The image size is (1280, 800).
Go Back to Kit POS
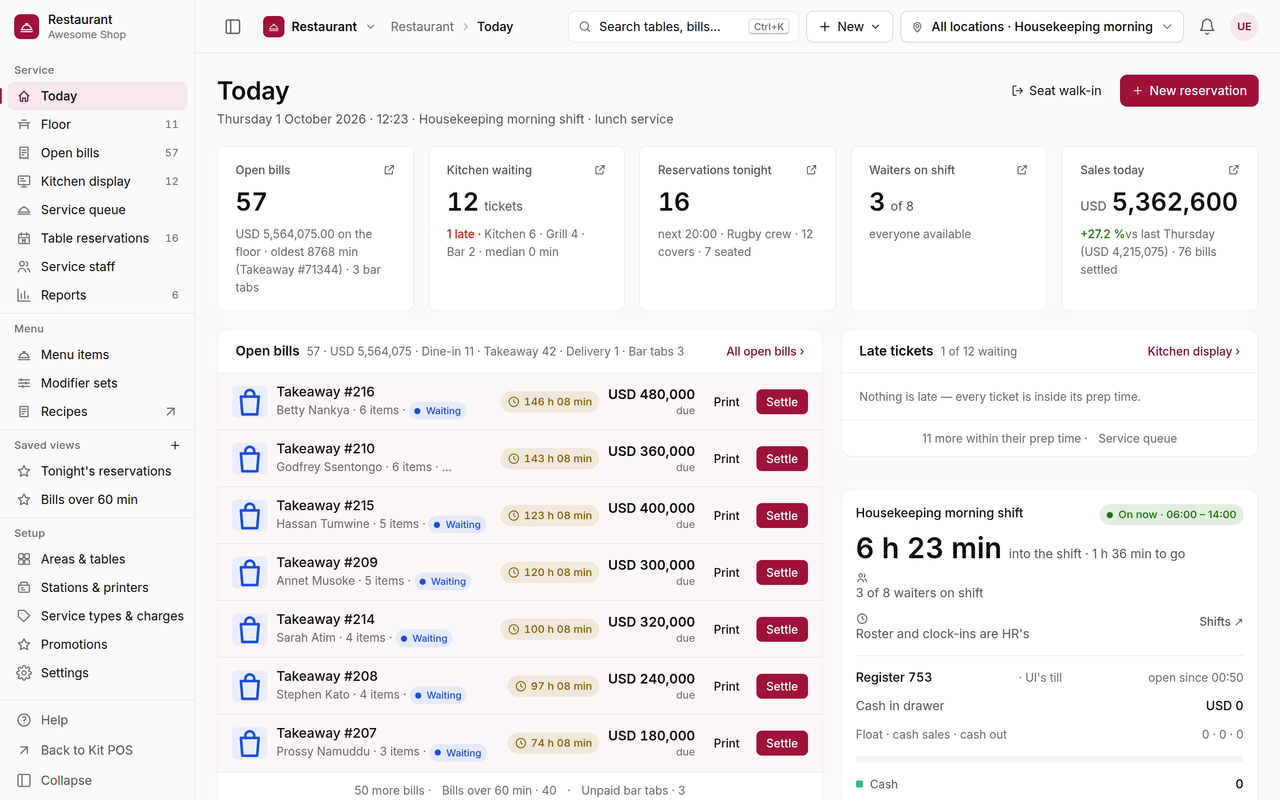(x=97, y=750)
